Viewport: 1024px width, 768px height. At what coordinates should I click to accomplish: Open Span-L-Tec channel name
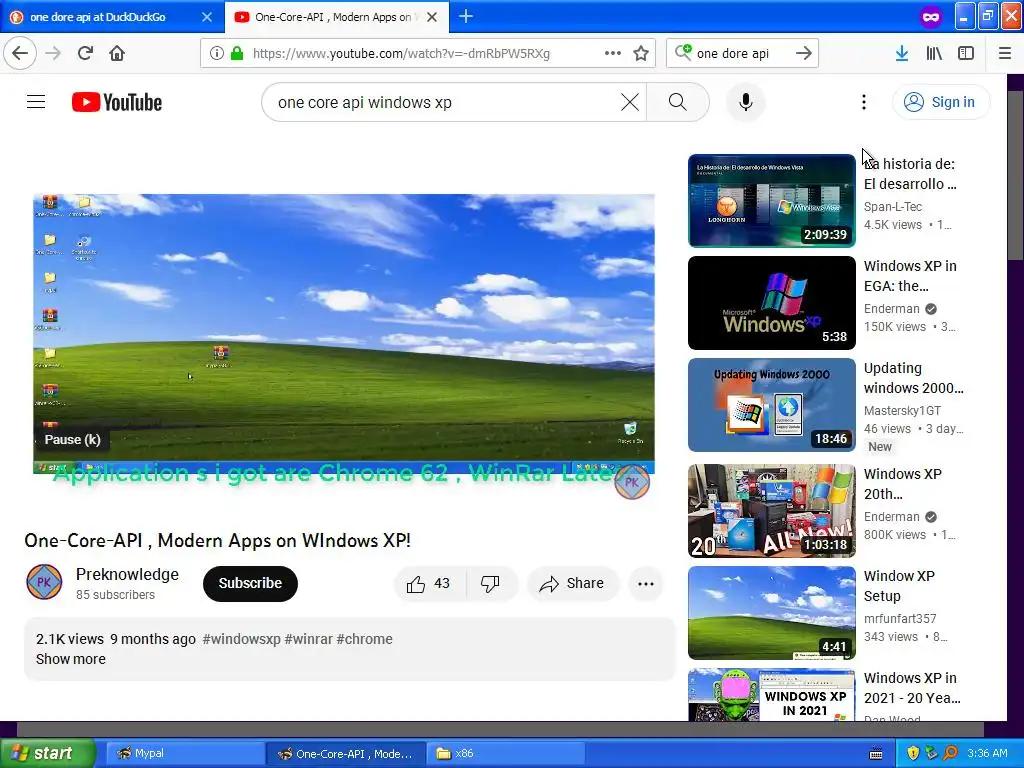(x=893, y=206)
